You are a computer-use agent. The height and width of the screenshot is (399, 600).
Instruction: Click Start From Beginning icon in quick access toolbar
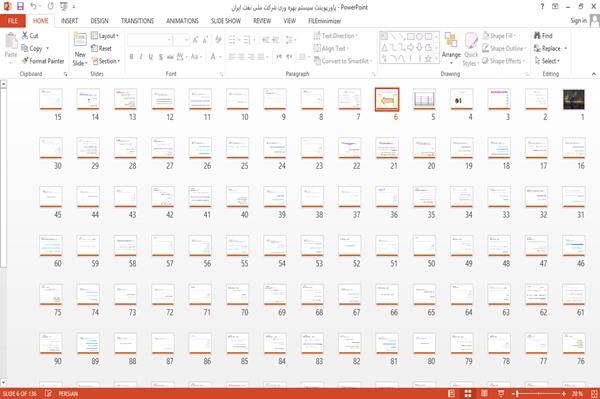tap(64, 7)
